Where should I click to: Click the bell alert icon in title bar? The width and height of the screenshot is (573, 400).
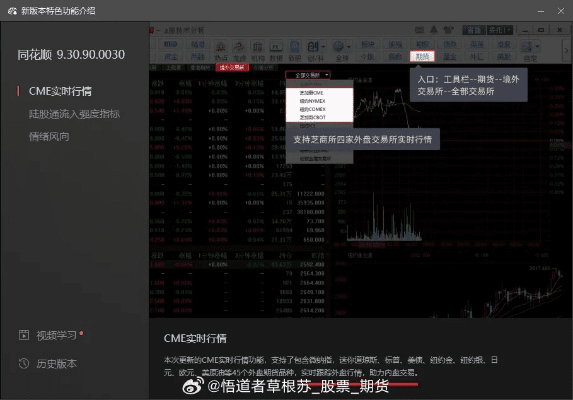(x=434, y=30)
